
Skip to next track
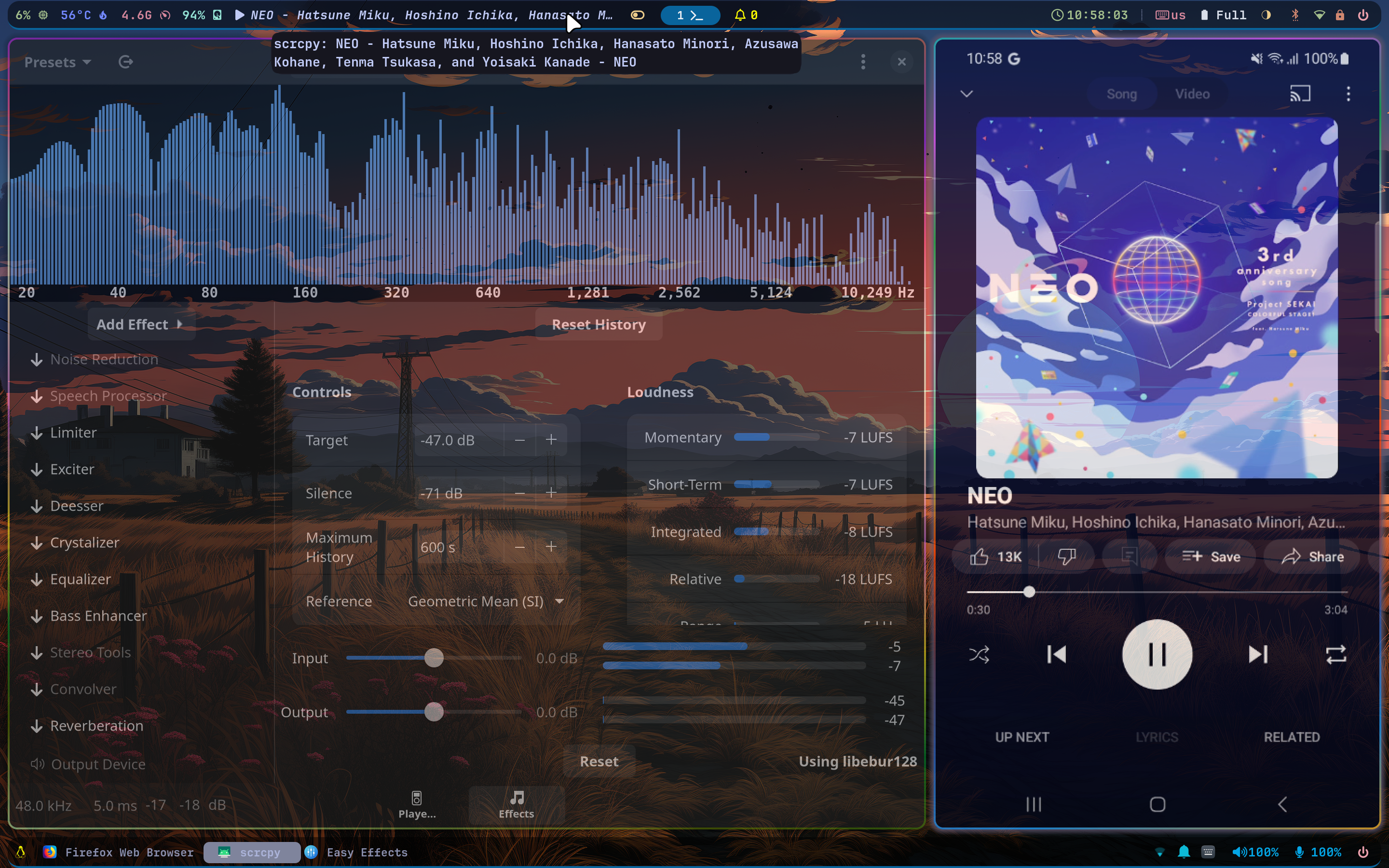(1257, 654)
